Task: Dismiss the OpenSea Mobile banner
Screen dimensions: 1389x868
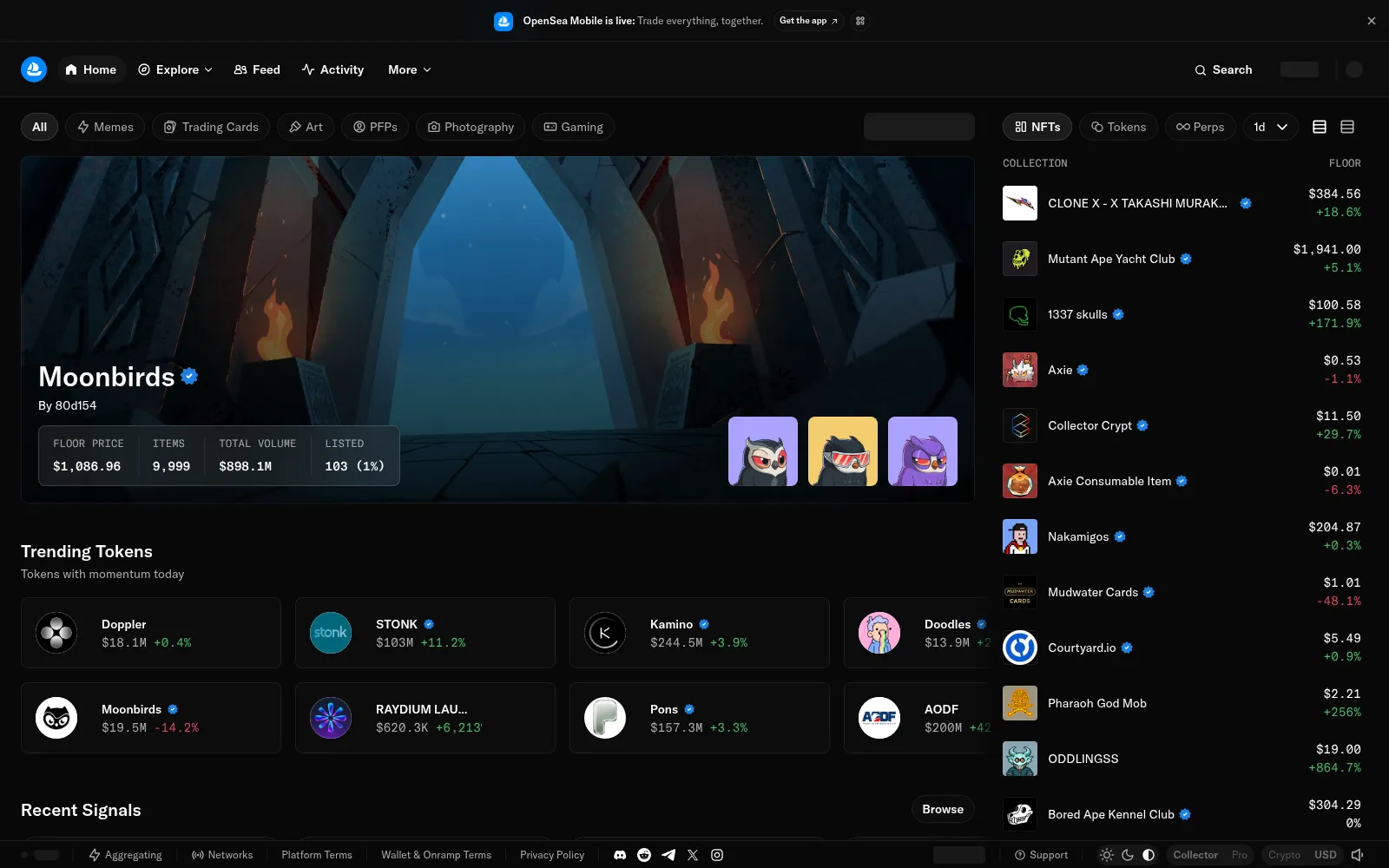Action: [x=1372, y=21]
